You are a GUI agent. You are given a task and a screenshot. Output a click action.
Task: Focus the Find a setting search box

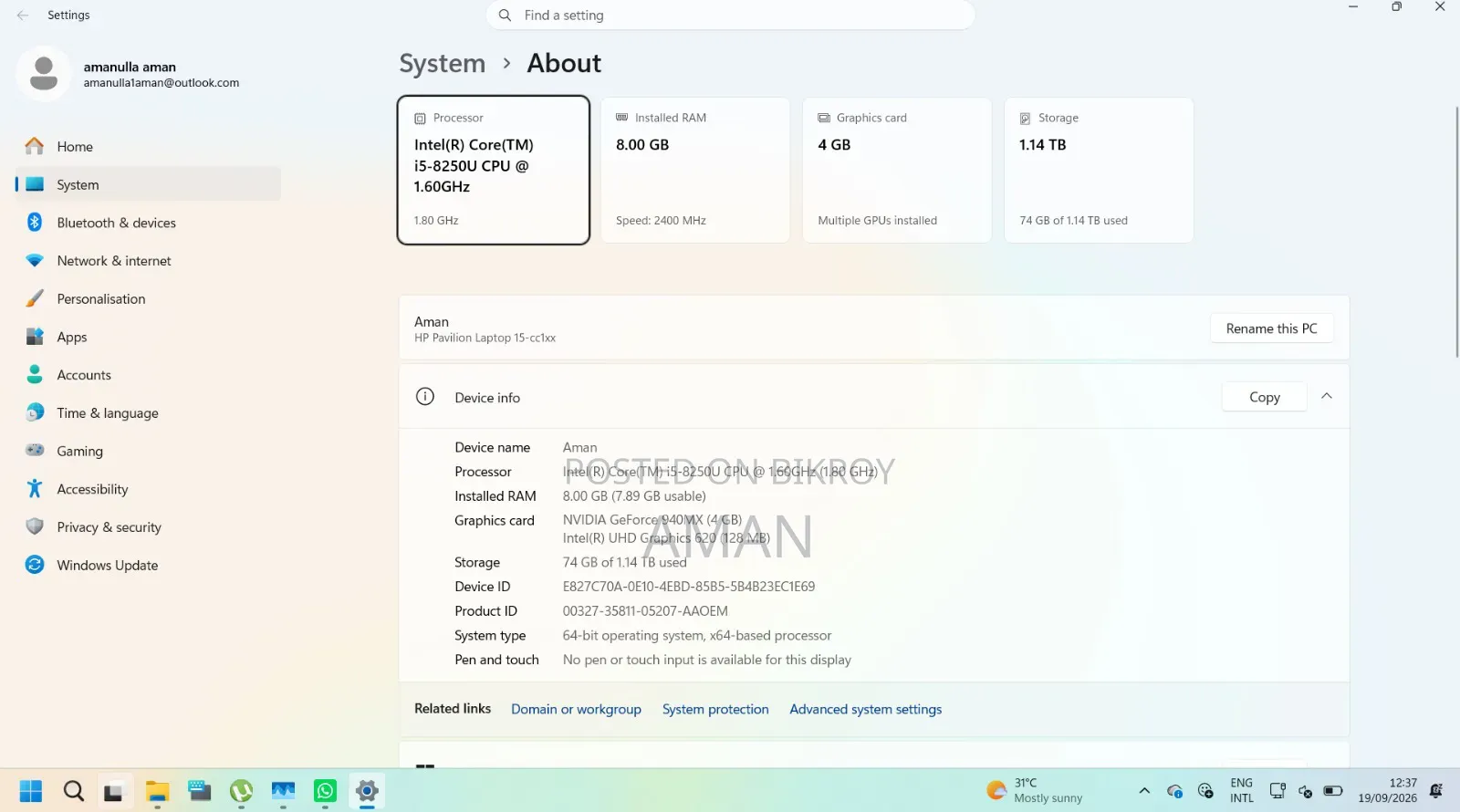pyautogui.click(x=731, y=16)
